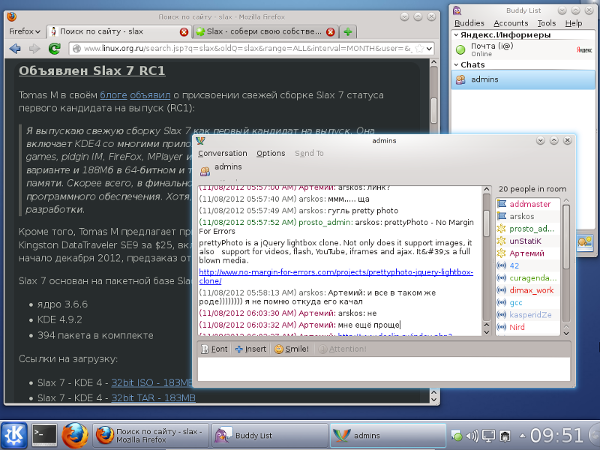Click the chat message input field
600x450 pixels.
(384, 369)
